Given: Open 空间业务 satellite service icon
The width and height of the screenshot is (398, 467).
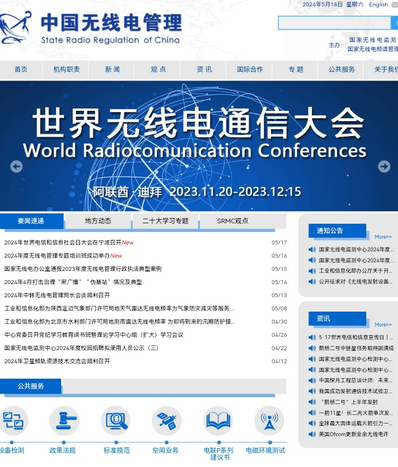Looking at the screenshot, I should [x=167, y=421].
